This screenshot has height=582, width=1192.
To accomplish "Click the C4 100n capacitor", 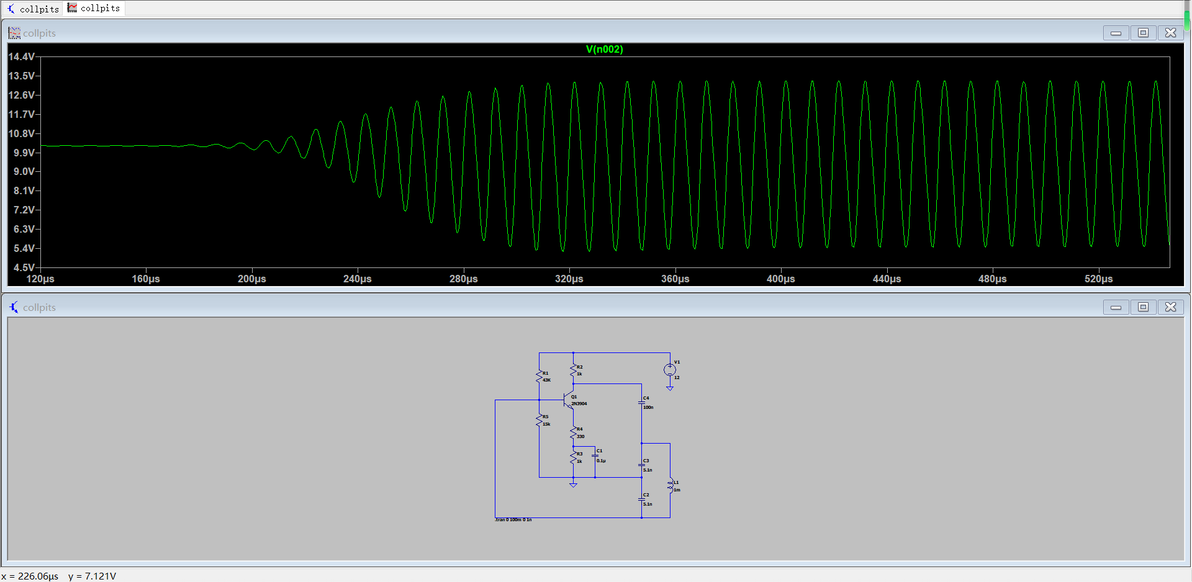I will (642, 402).
